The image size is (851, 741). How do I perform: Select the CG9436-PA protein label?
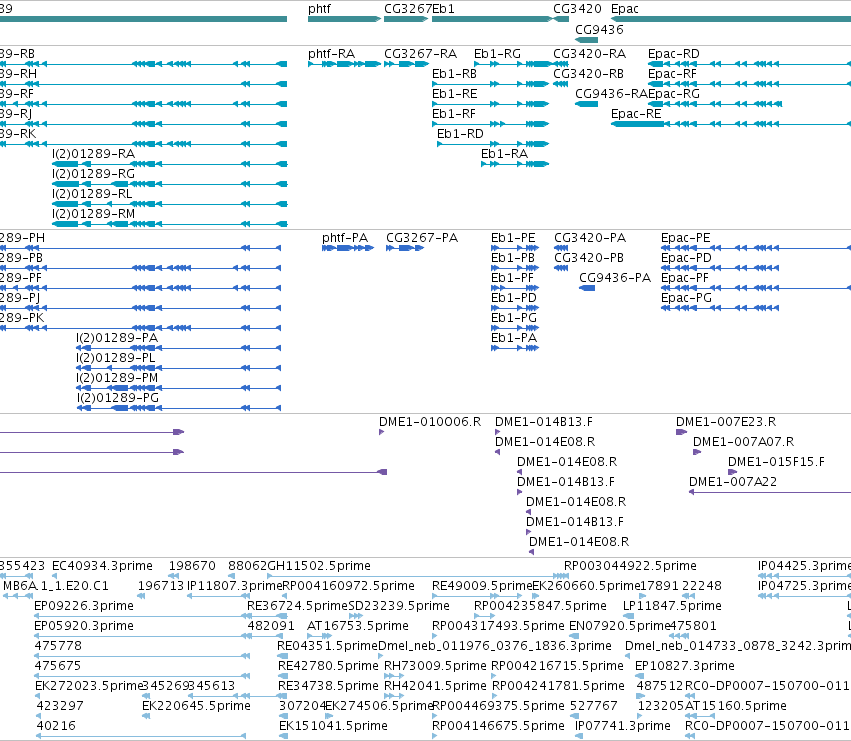[615, 278]
